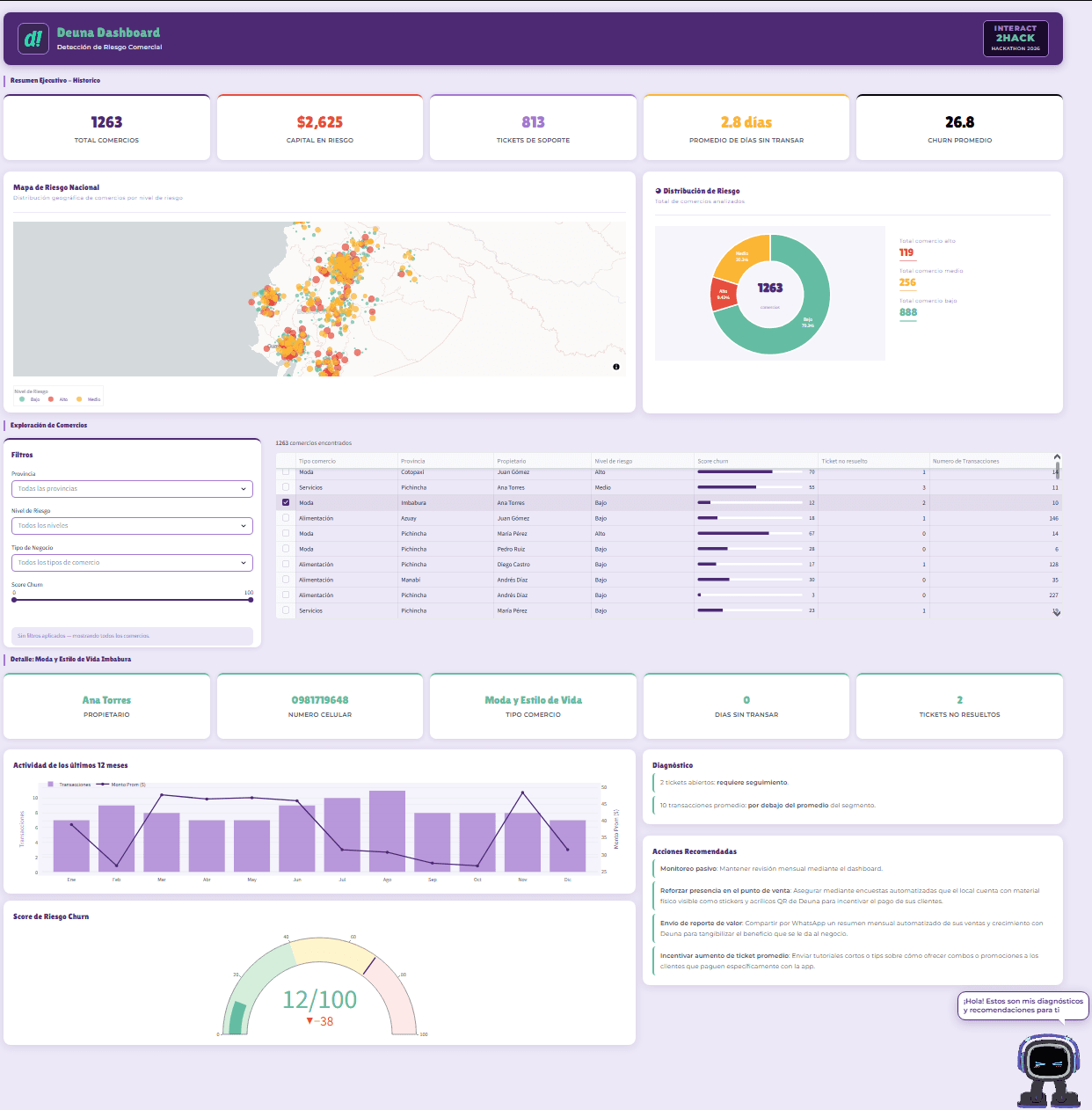Click the churn risk gauge needle arc

click(369, 965)
